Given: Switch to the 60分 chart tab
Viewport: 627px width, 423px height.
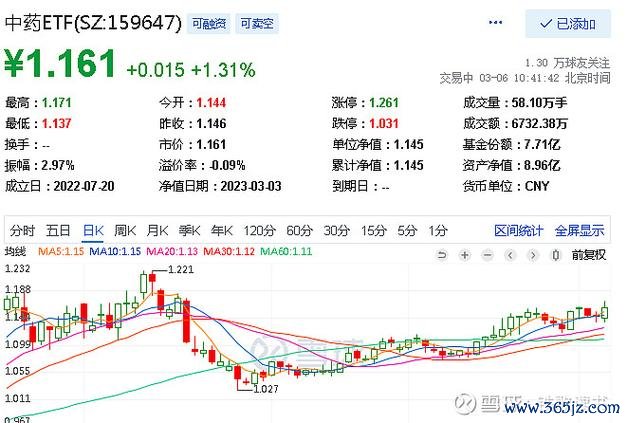Looking at the screenshot, I should coord(299,231).
